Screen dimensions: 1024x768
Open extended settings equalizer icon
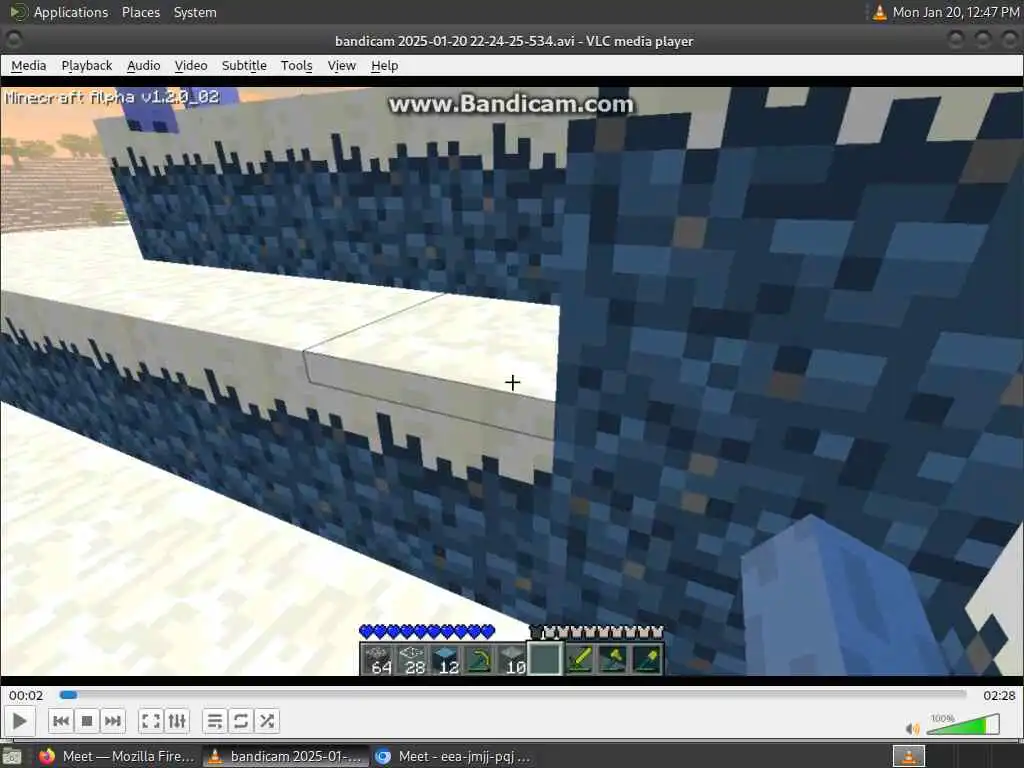[x=177, y=721]
